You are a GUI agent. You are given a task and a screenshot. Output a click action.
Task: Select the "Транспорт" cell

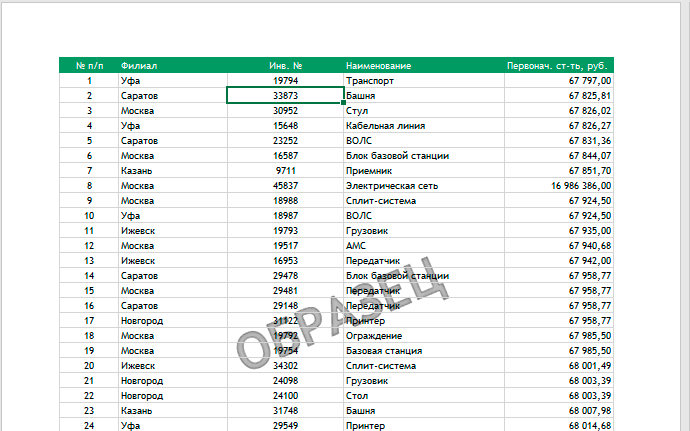[424, 81]
